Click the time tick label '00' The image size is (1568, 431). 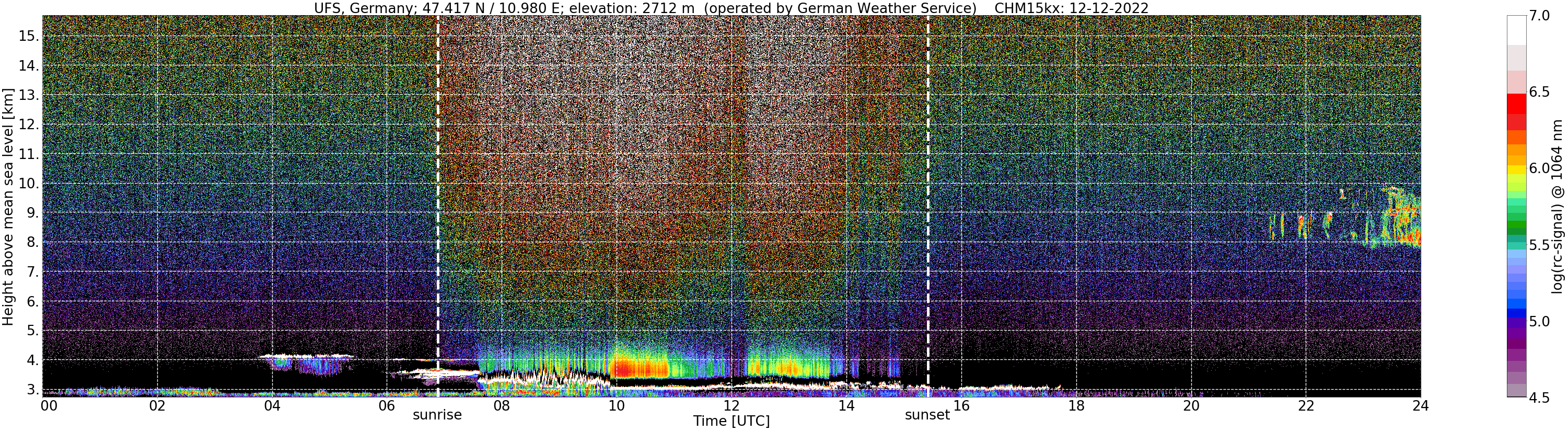click(49, 405)
